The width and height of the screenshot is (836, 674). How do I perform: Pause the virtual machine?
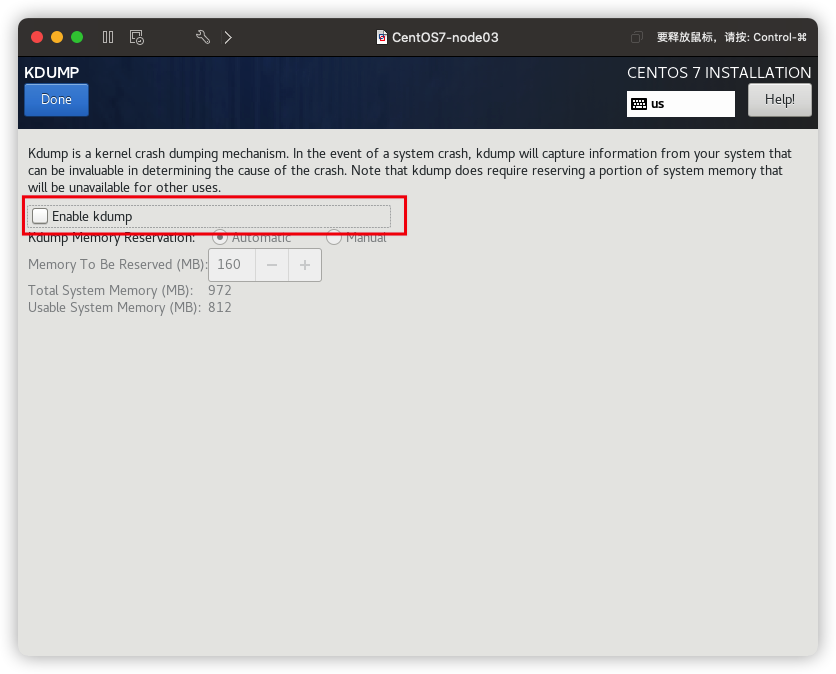click(x=108, y=37)
